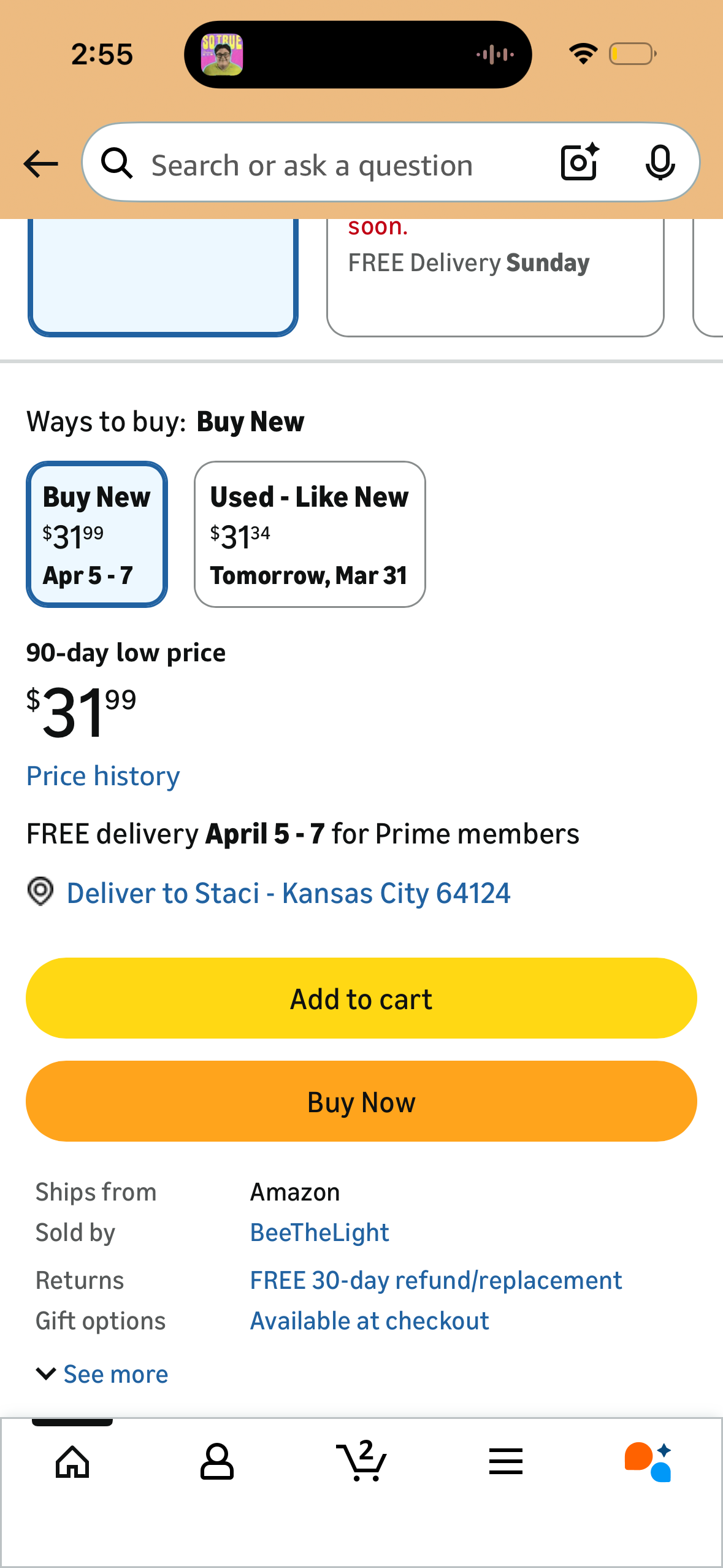Select the Buy New option
Image resolution: width=723 pixels, height=1568 pixels.
point(97,534)
